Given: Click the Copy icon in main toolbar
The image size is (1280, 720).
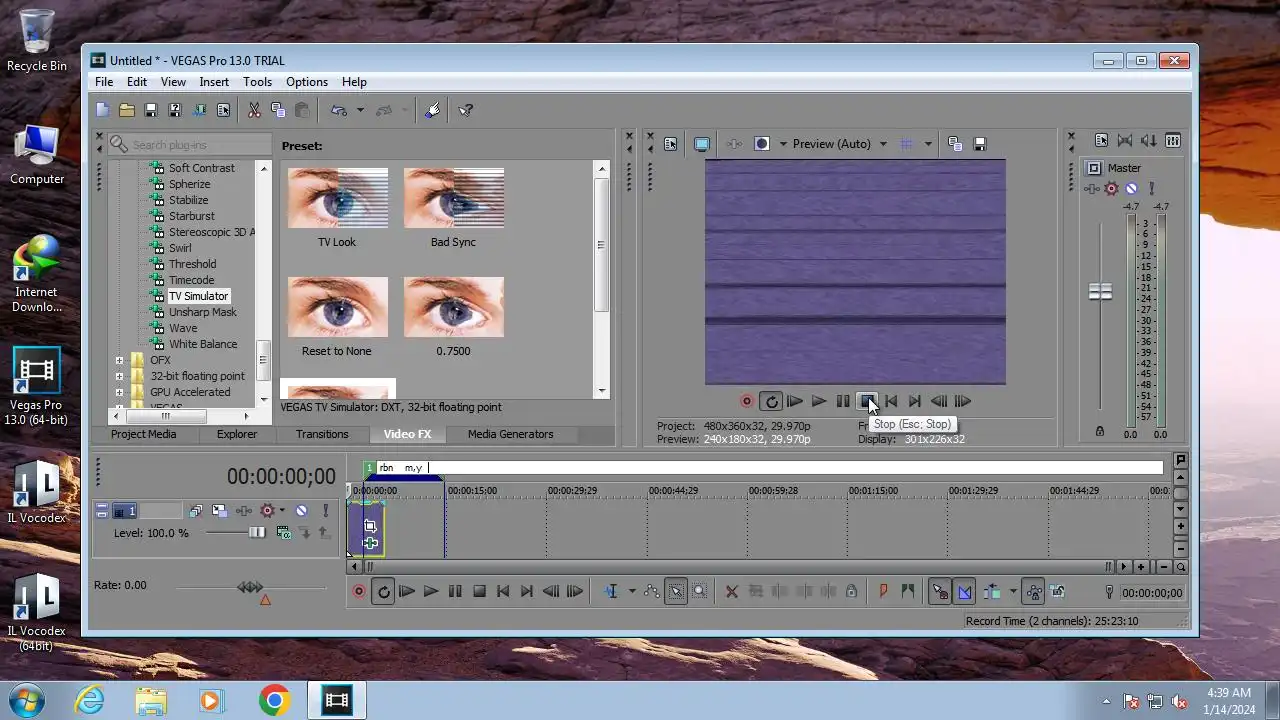Looking at the screenshot, I should point(278,110).
